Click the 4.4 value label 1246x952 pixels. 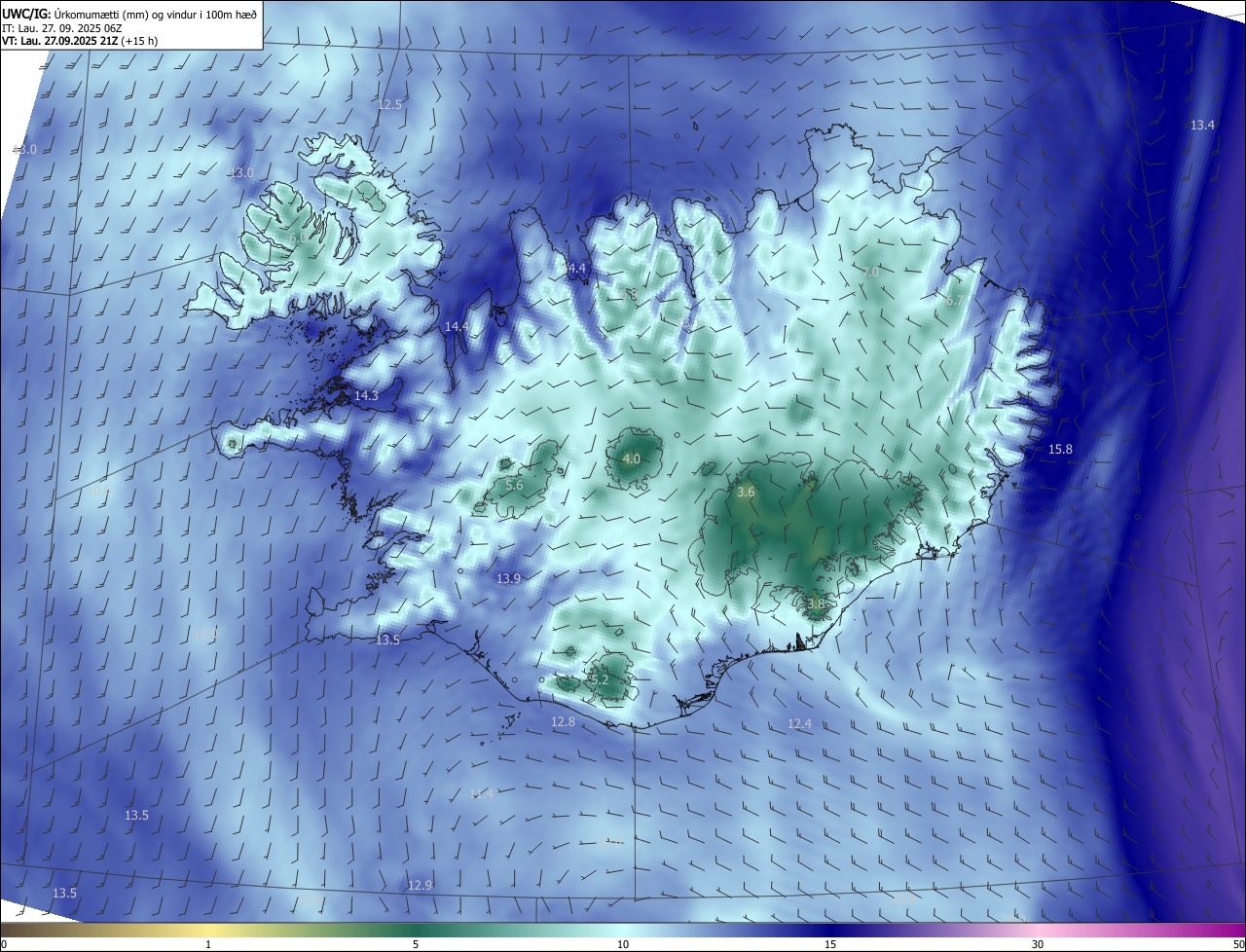pyautogui.click(x=577, y=268)
